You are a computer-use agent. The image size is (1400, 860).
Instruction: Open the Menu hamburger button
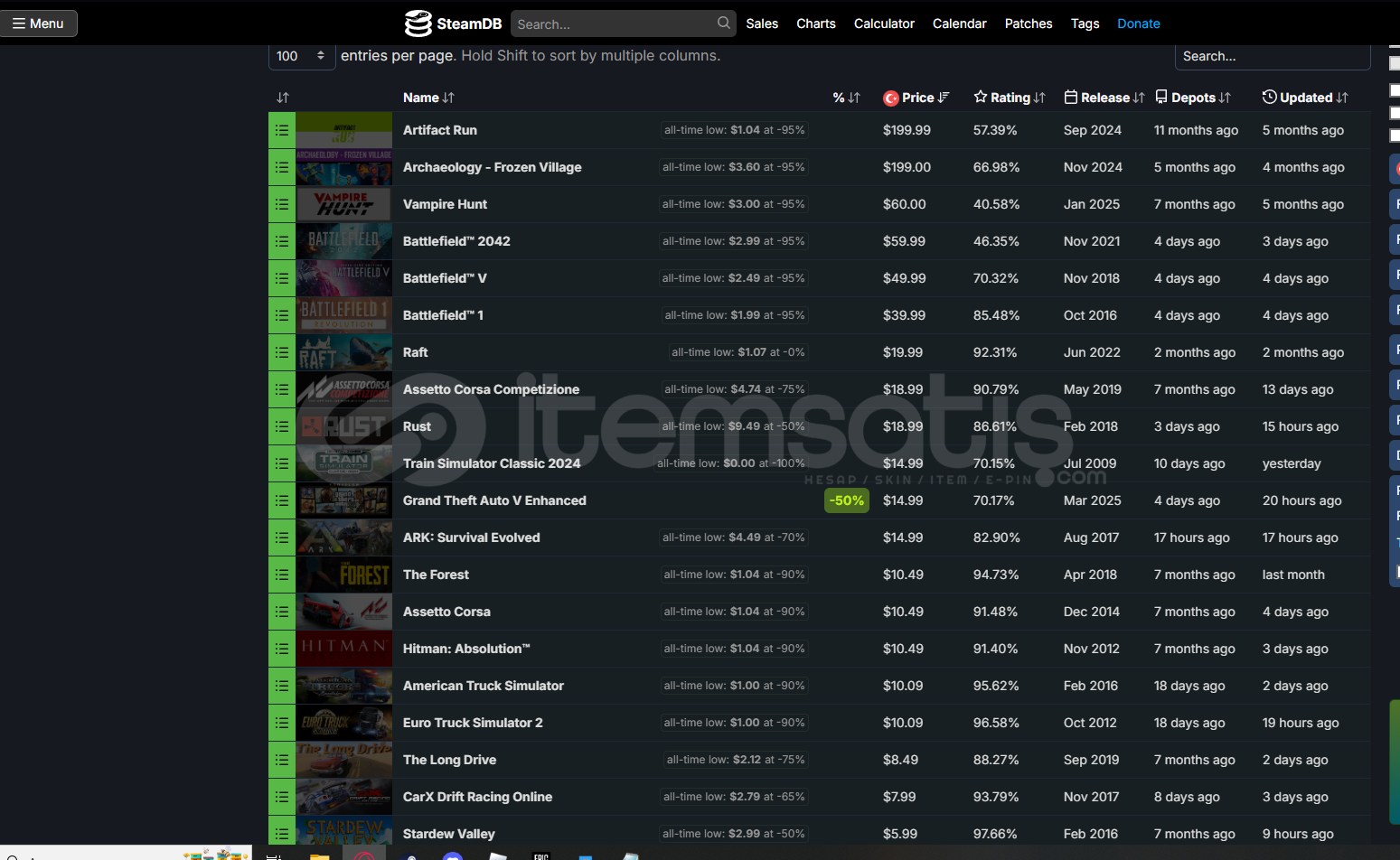tap(39, 23)
